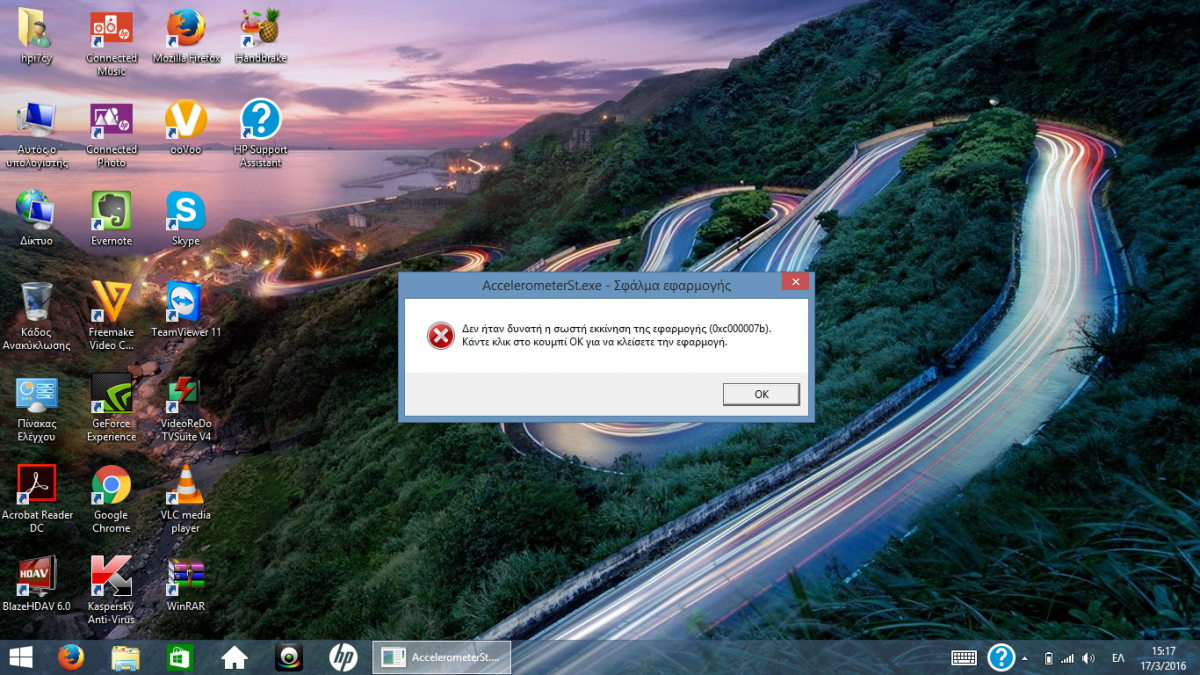Select the Κάδος Ανακύκλωσης recycle bin
Viewport: 1200px width, 675px height.
click(36, 316)
